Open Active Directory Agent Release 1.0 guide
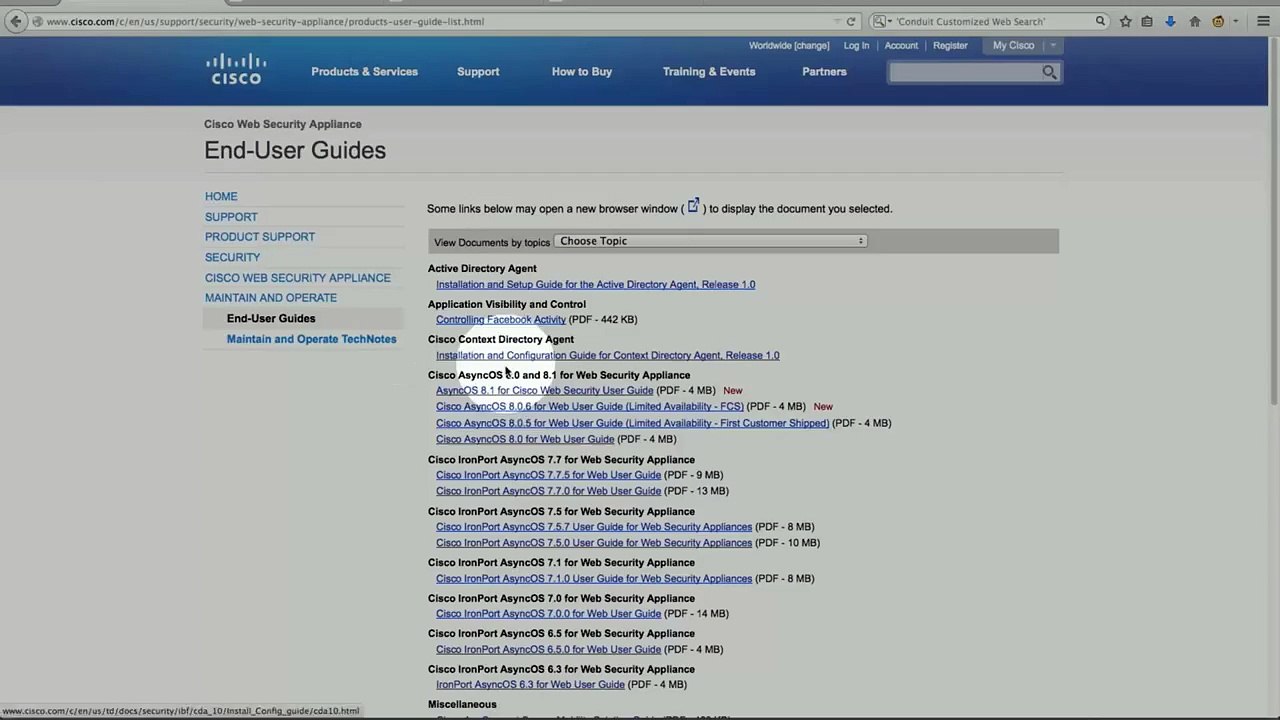Image resolution: width=1280 pixels, height=720 pixels. pos(595,285)
